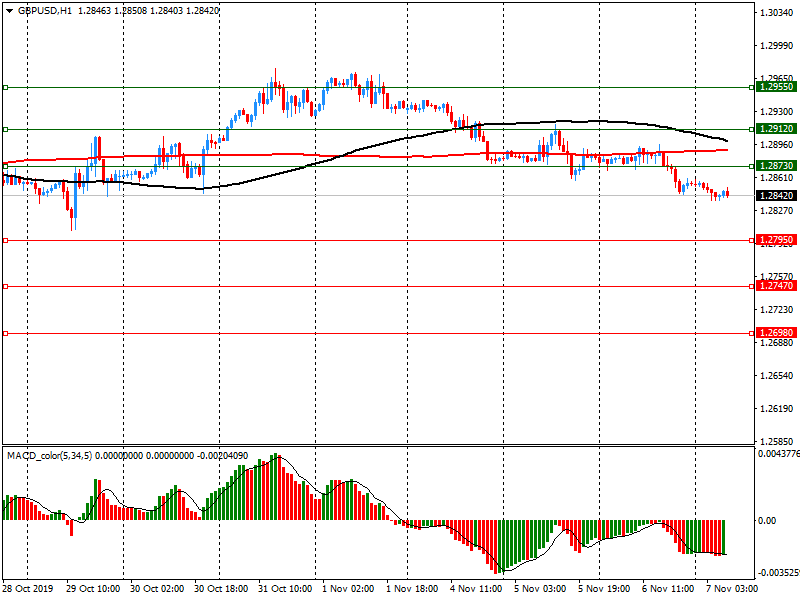Click the current price 1.28420 black label
Image resolution: width=800 pixels, height=600 pixels.
click(x=776, y=196)
